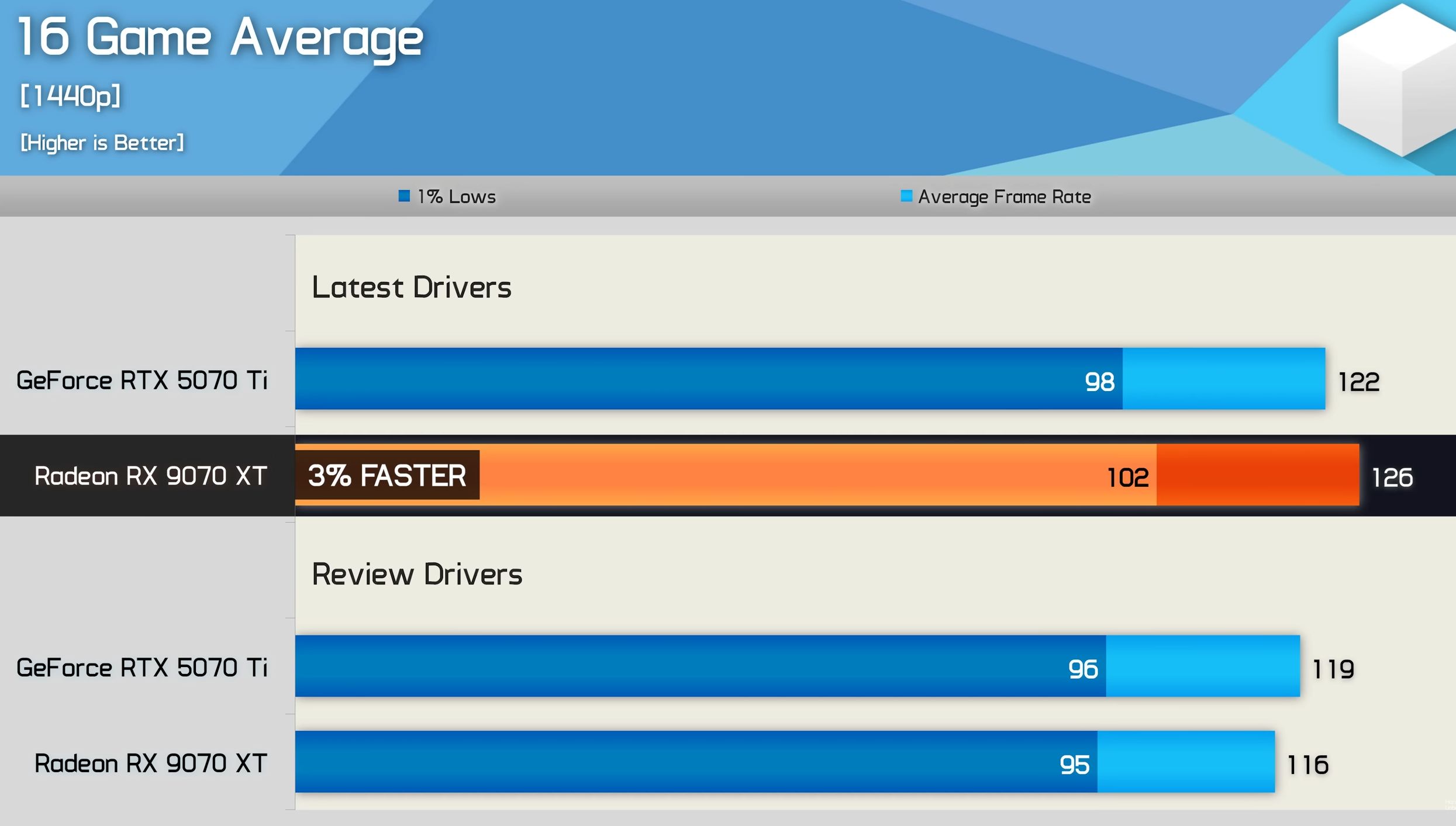1456x826 pixels.
Task: Click the '[1440p]' resolution label
Action: 71,96
